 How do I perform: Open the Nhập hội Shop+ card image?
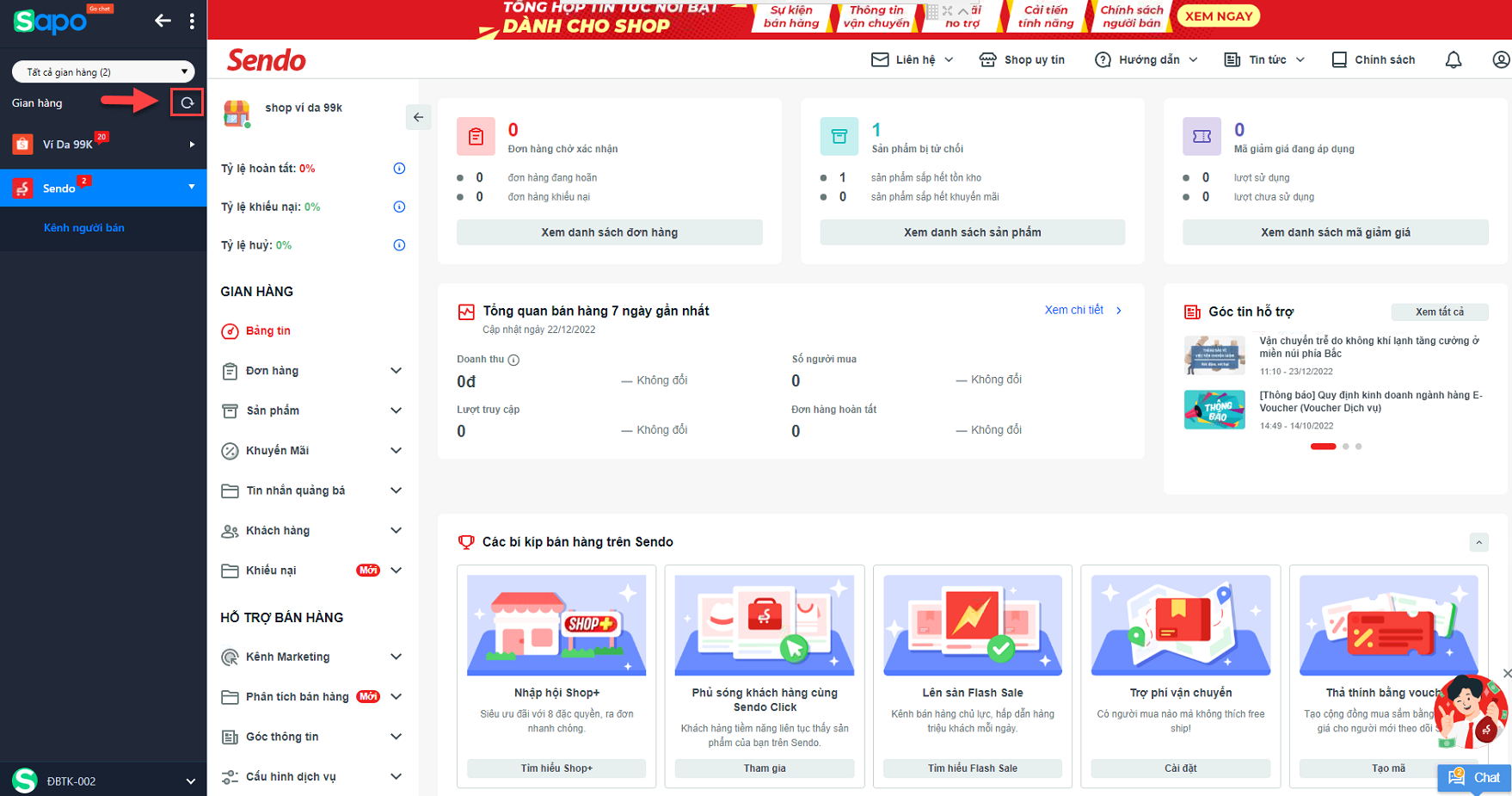point(556,626)
